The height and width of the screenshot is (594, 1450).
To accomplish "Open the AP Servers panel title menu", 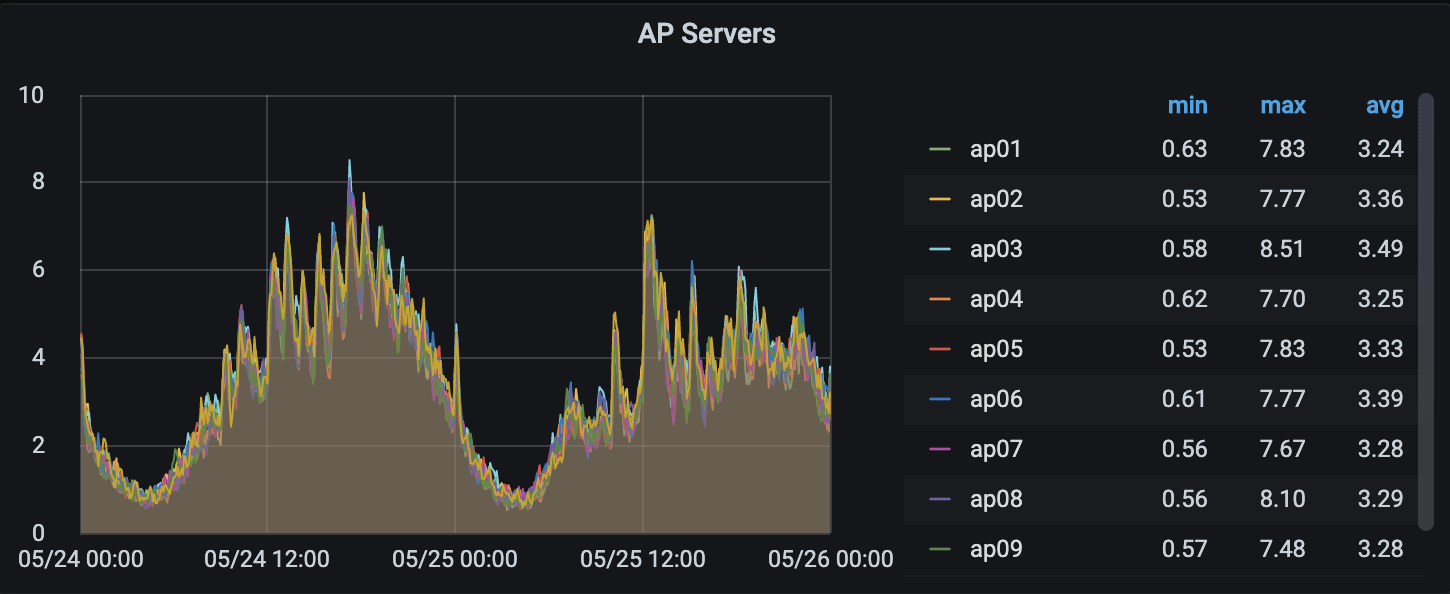I will point(706,33).
